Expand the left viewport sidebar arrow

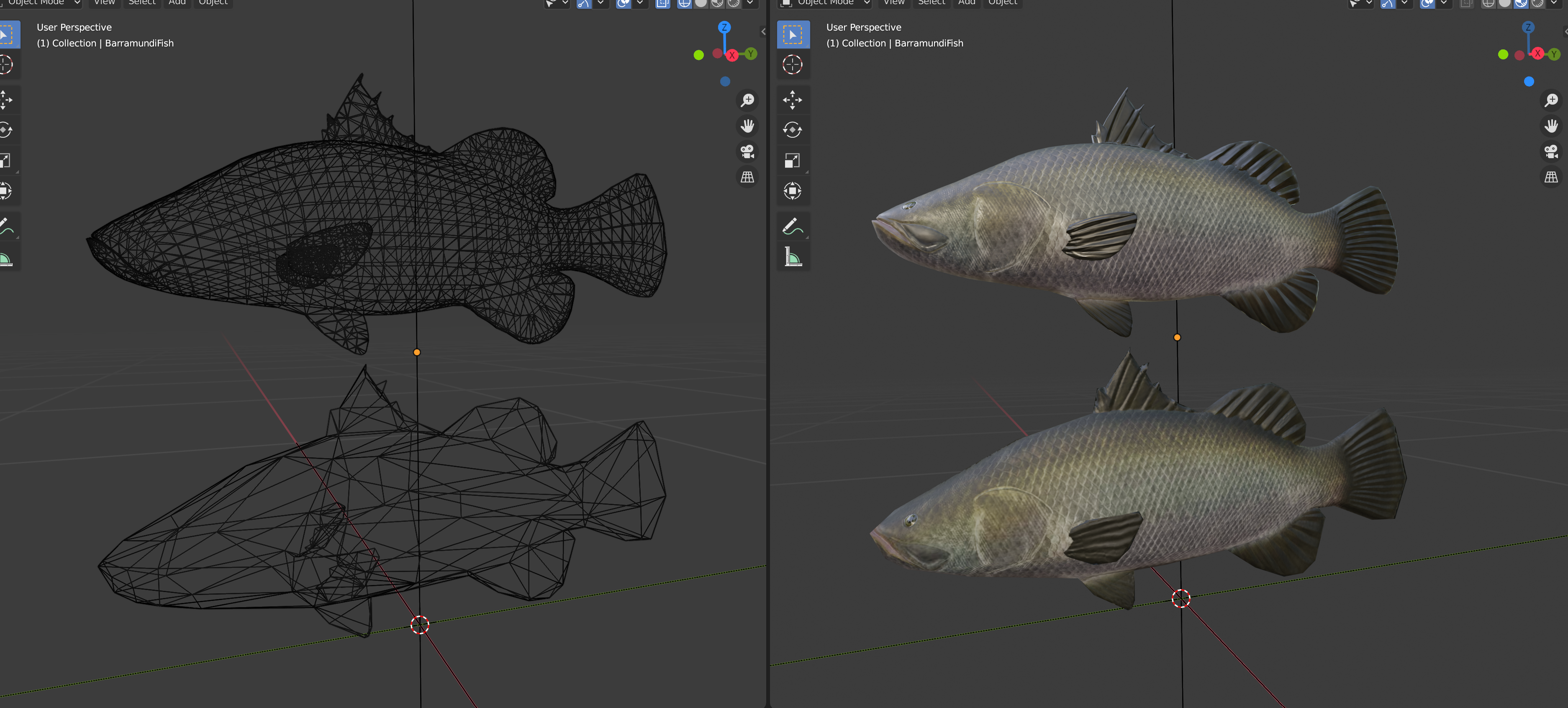click(763, 32)
